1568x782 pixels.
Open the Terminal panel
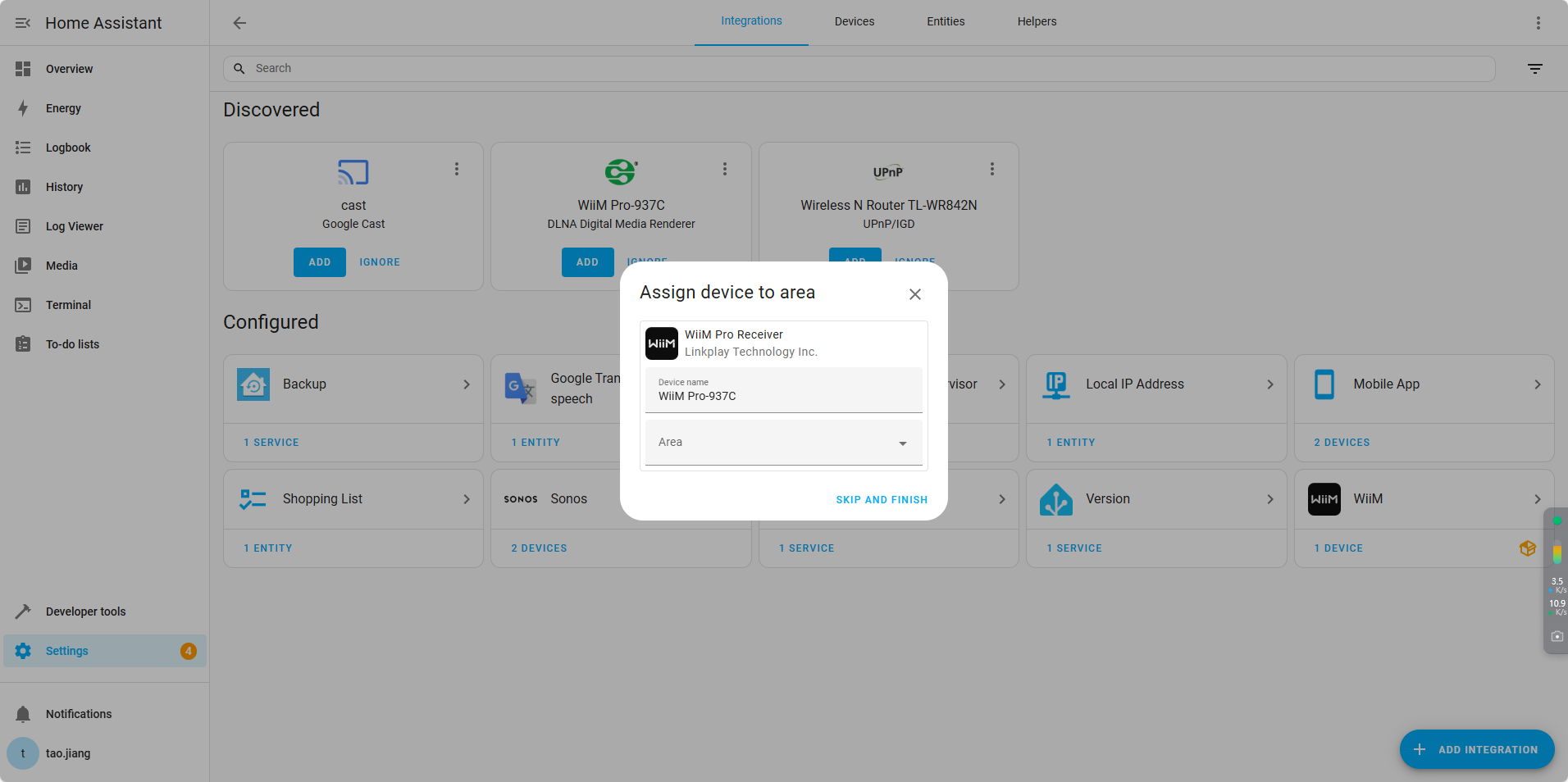pos(105,305)
